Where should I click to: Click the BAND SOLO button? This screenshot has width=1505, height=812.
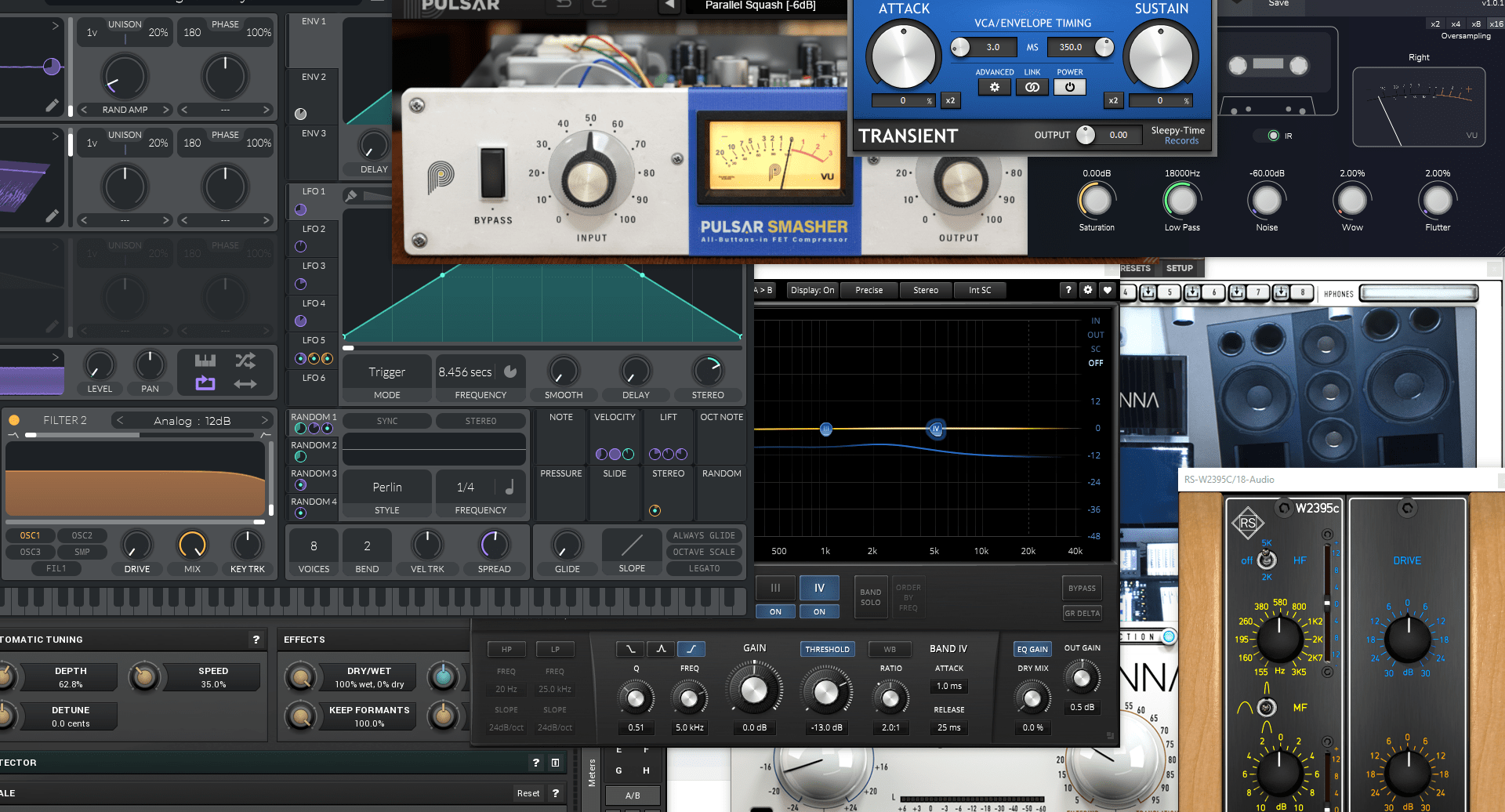point(871,597)
